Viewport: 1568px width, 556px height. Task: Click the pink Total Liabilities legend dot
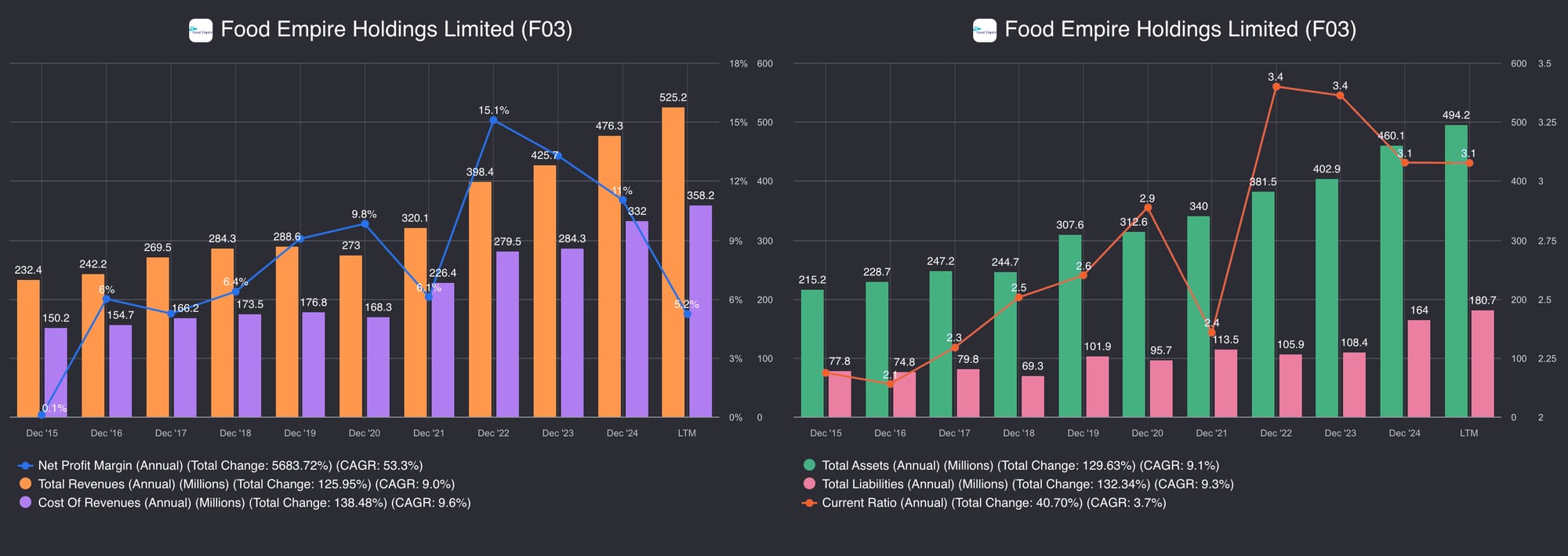809,485
